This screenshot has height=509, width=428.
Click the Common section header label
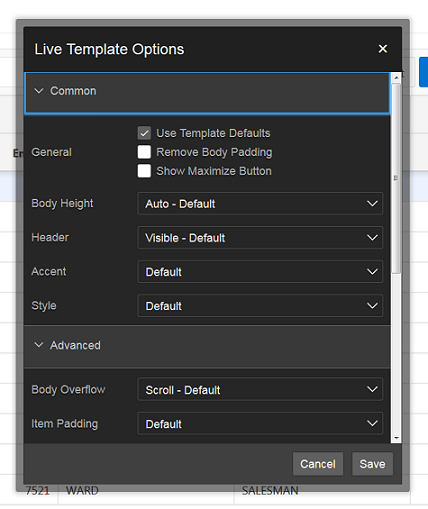(x=73, y=91)
